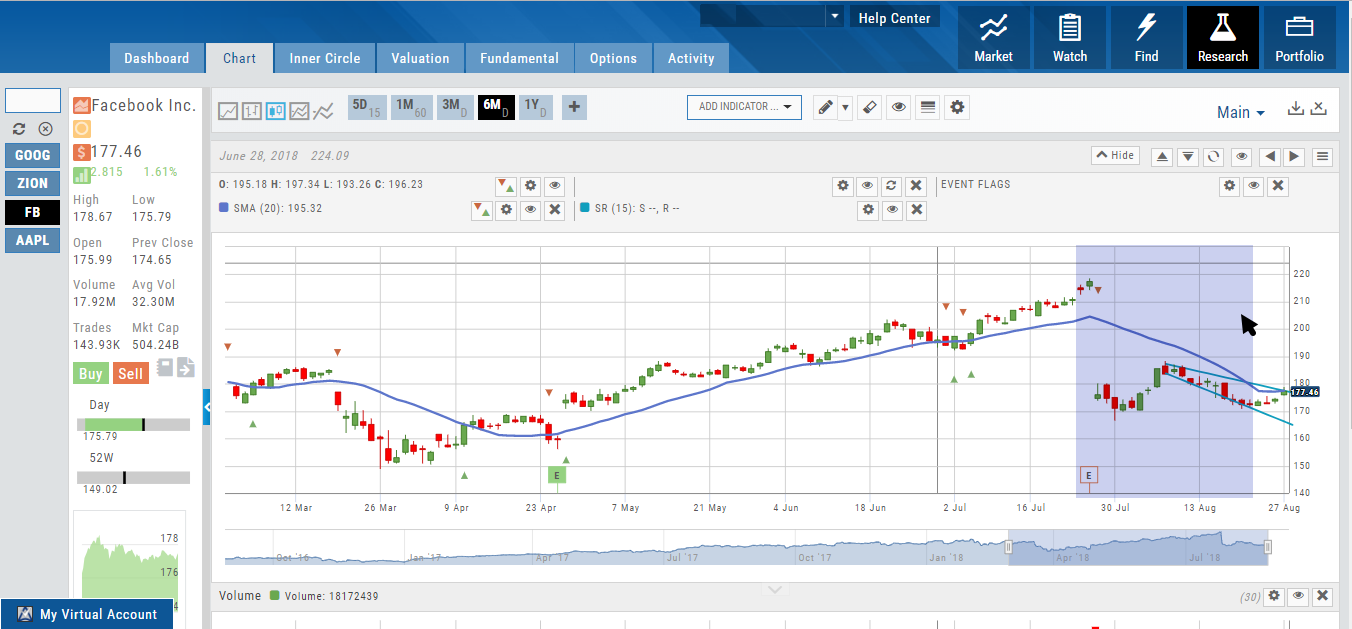Image resolution: width=1352 pixels, height=629 pixels.
Task: Open the Help Center link
Action: pyautogui.click(x=894, y=18)
